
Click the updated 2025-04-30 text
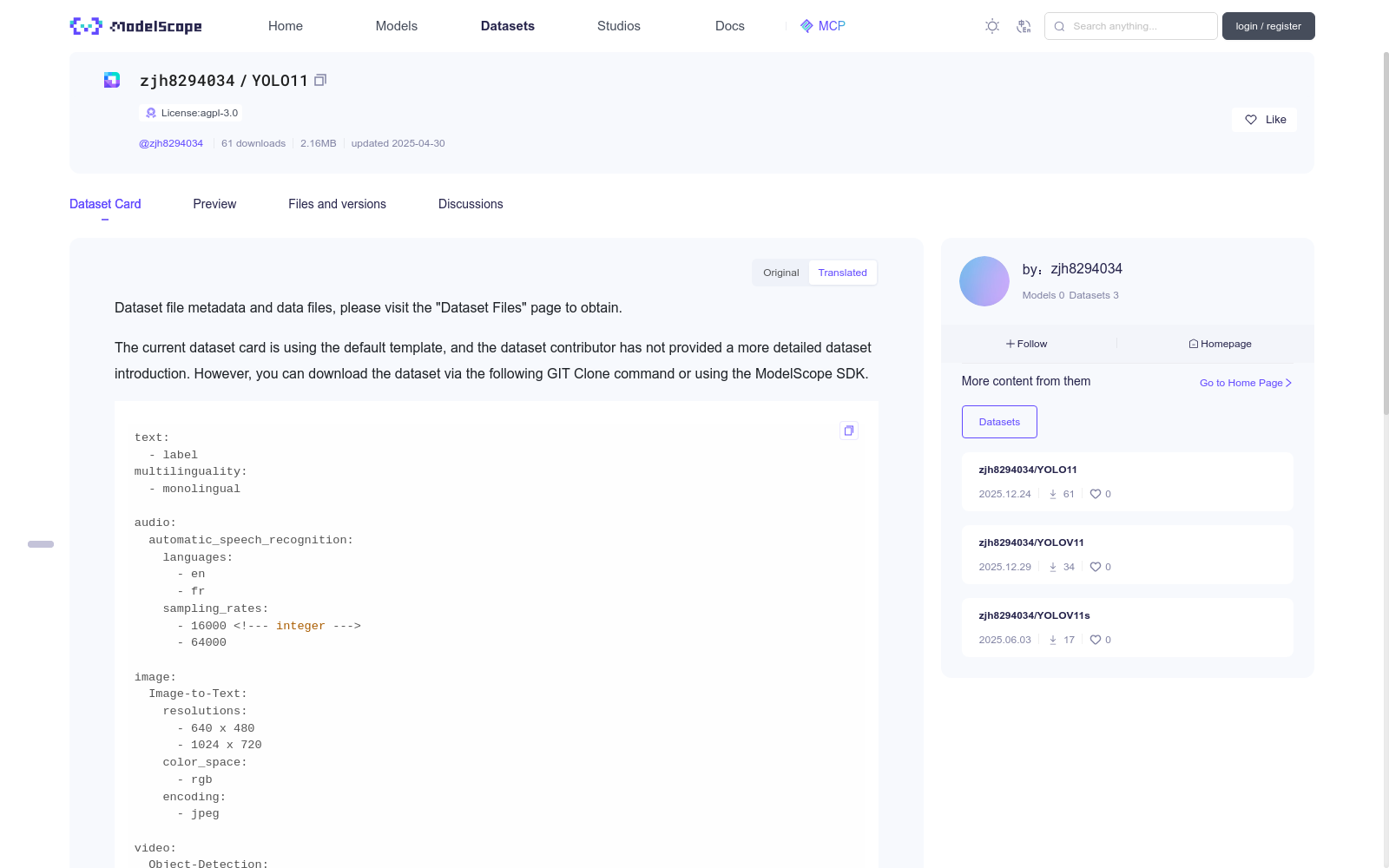(x=398, y=143)
